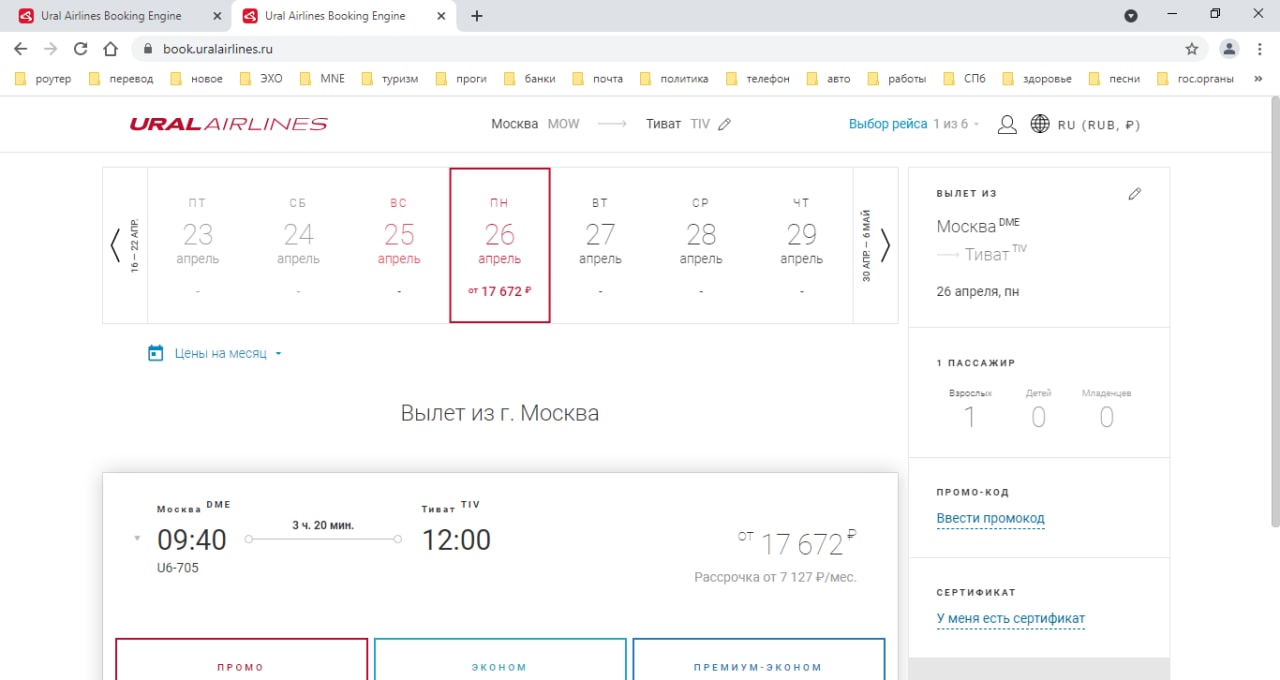Open the гос.органы bookmark folder

pyautogui.click(x=1195, y=78)
